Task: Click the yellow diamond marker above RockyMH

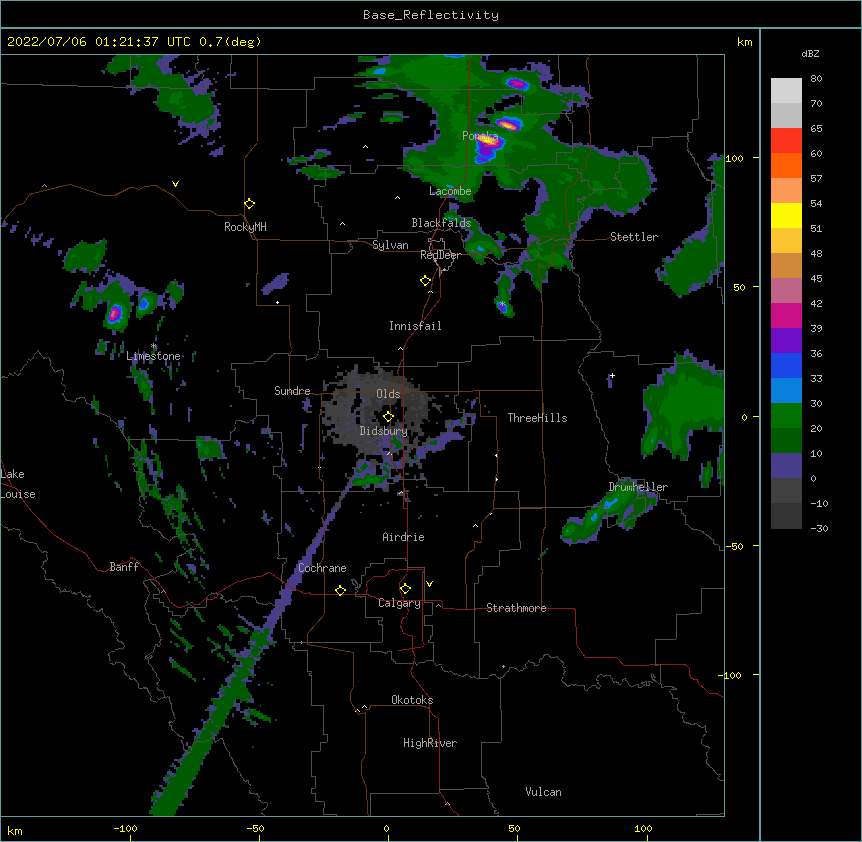Action: [249, 204]
